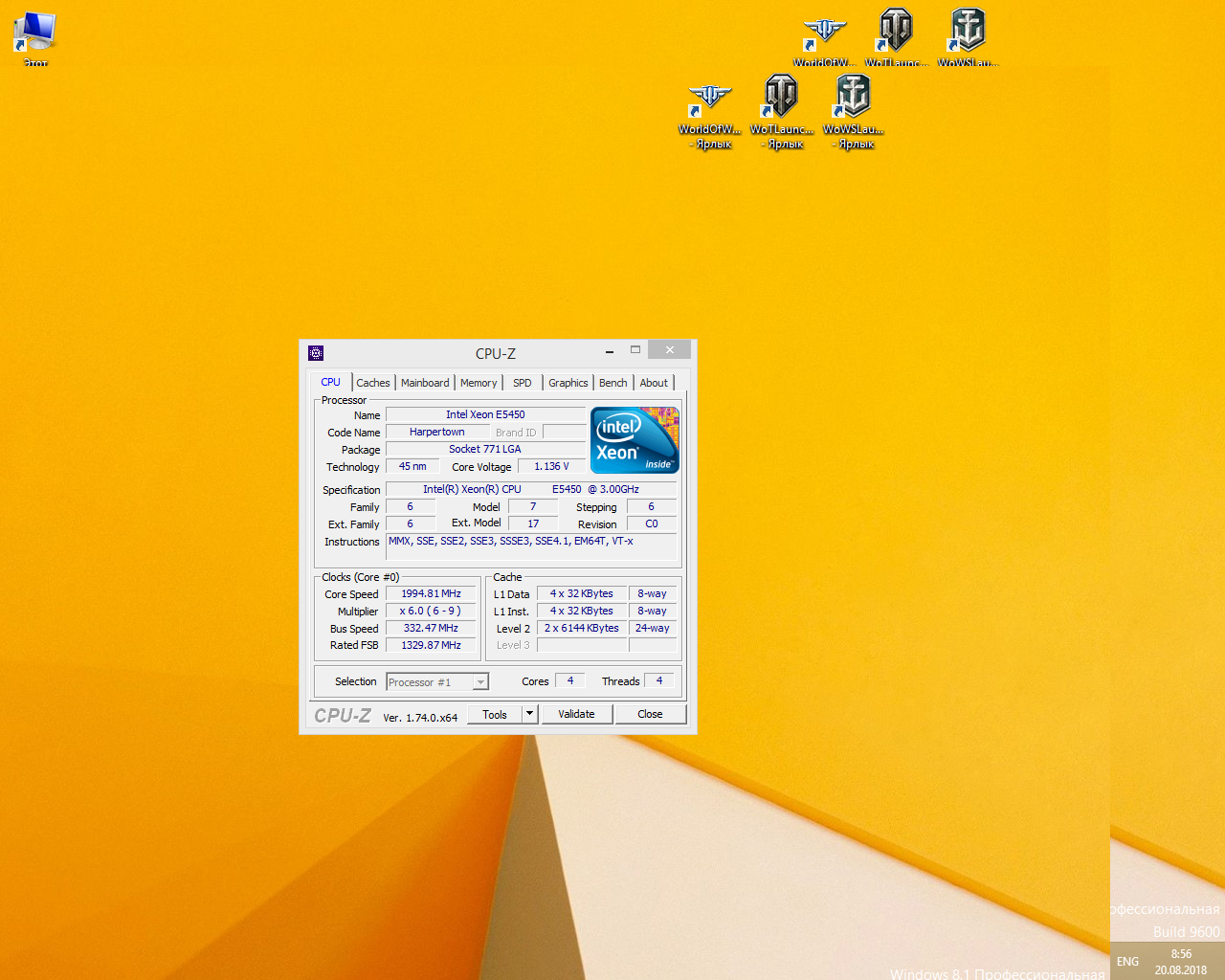Click the processor name 'Intel Xeon E5450'
Image resolution: width=1225 pixels, height=980 pixels.
485,414
